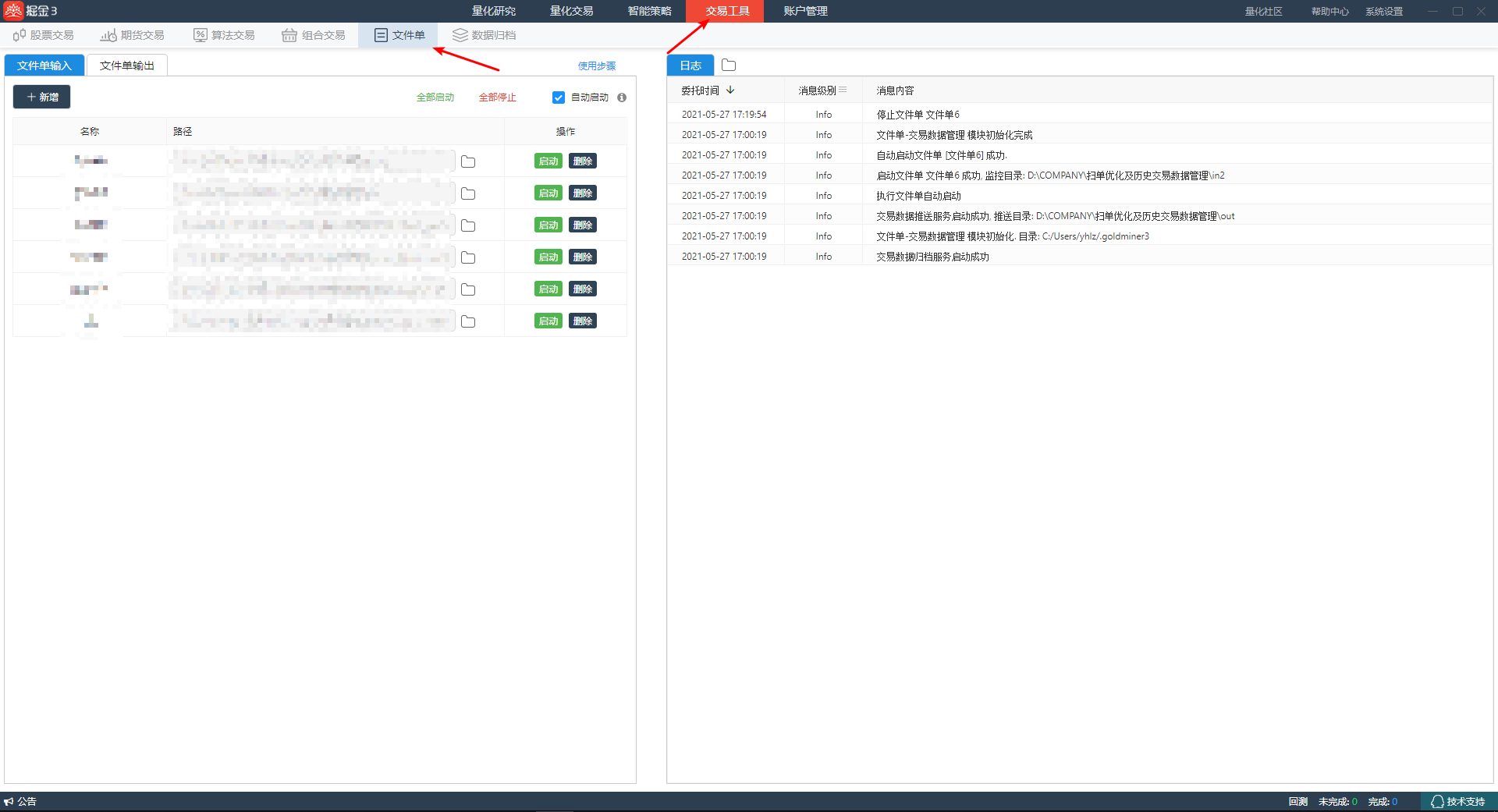This screenshot has height=812, width=1498.
Task: Delete the third file order row
Action: 583,225
